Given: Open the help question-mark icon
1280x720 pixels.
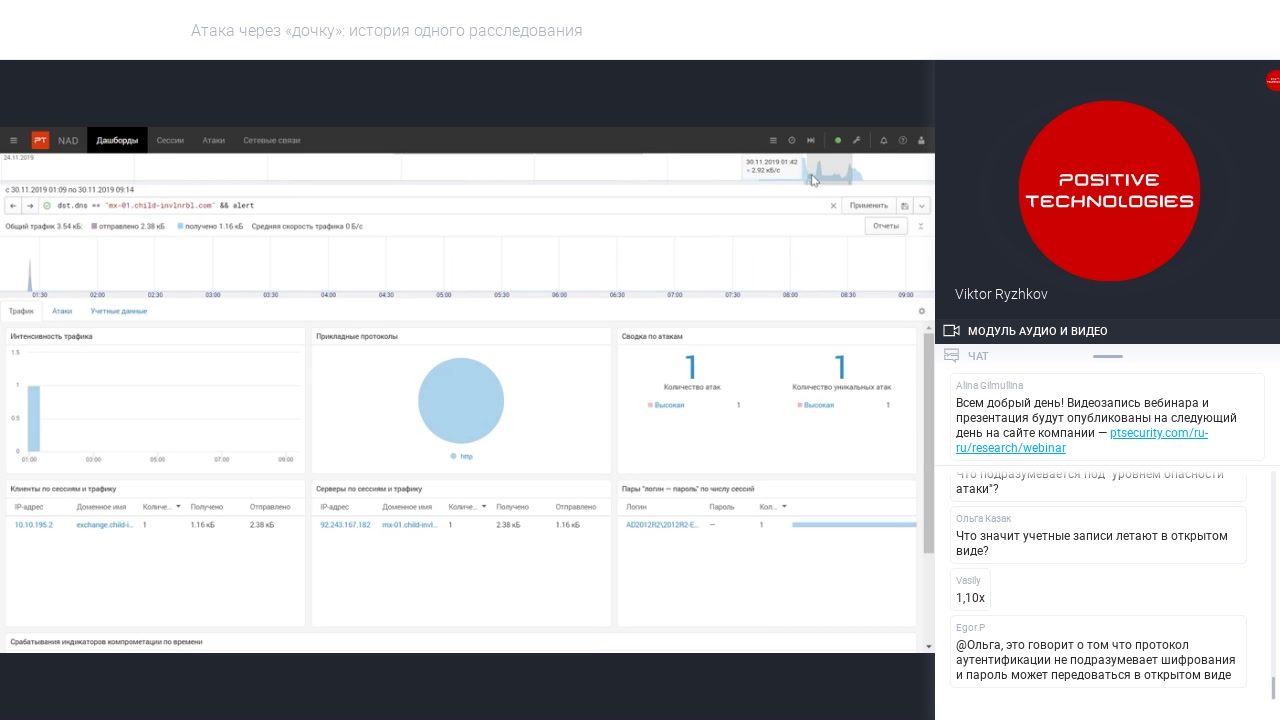Looking at the screenshot, I should [x=903, y=140].
